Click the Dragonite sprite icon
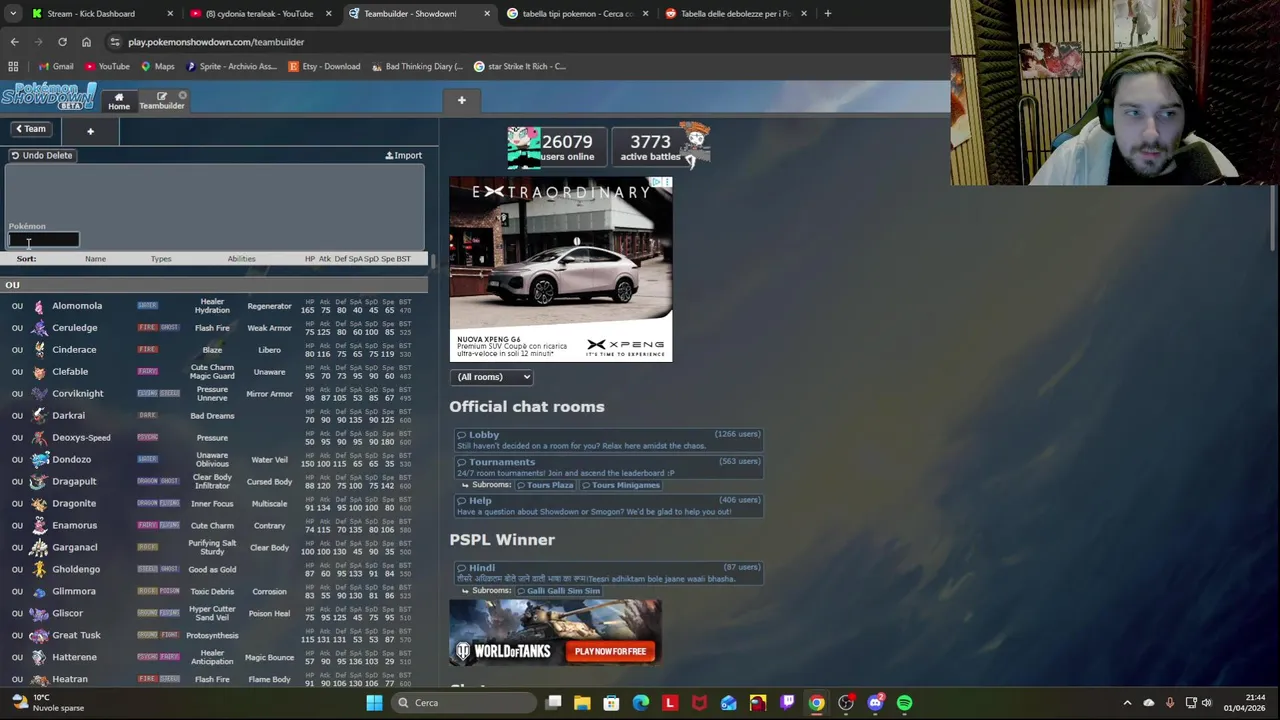Viewport: 1280px width, 720px height. 39,503
